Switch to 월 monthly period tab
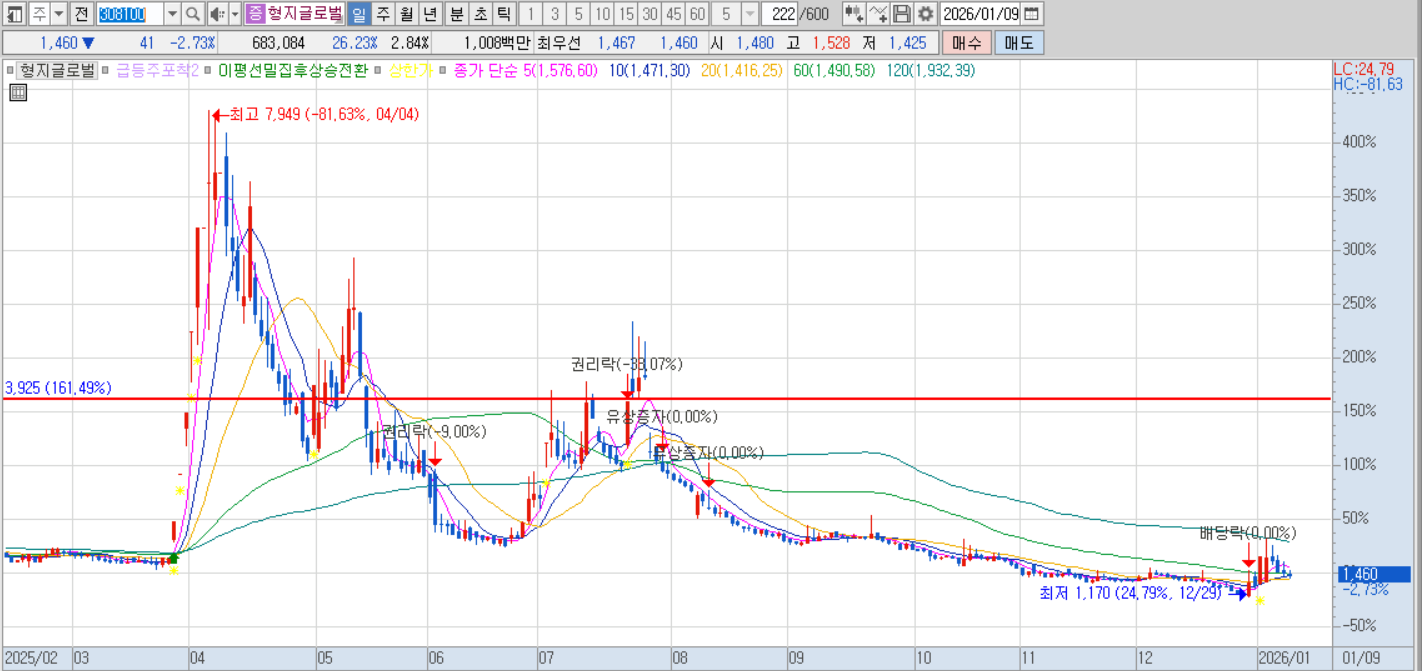 point(405,14)
